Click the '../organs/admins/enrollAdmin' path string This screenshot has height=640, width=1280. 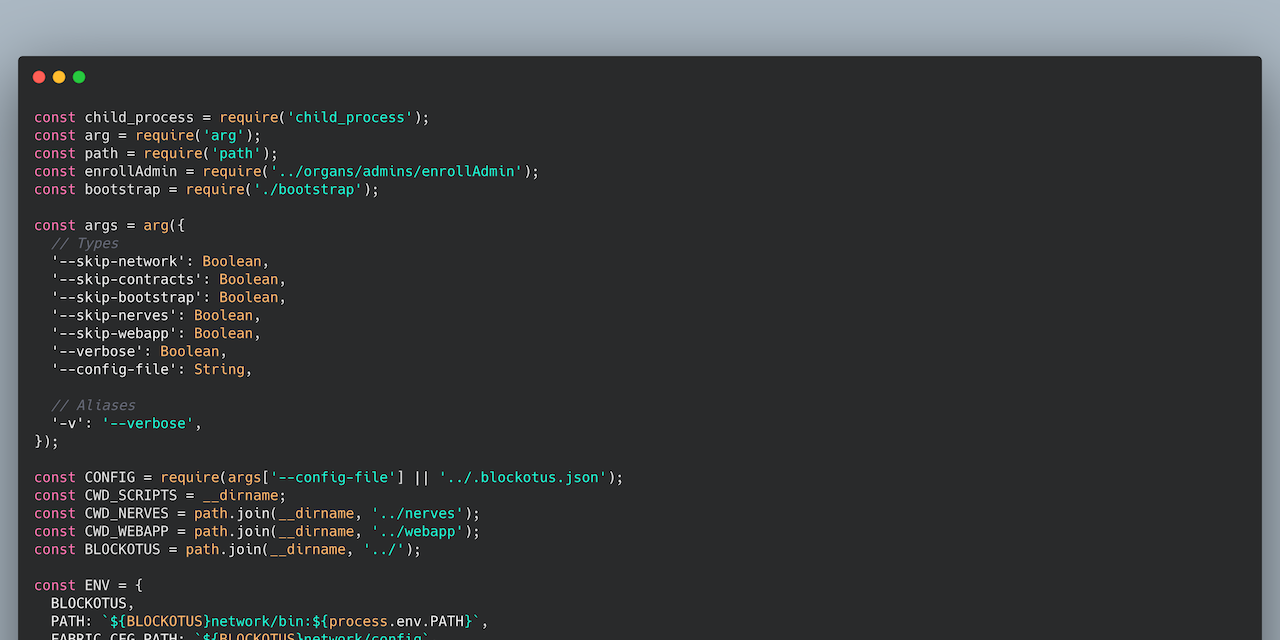click(397, 171)
